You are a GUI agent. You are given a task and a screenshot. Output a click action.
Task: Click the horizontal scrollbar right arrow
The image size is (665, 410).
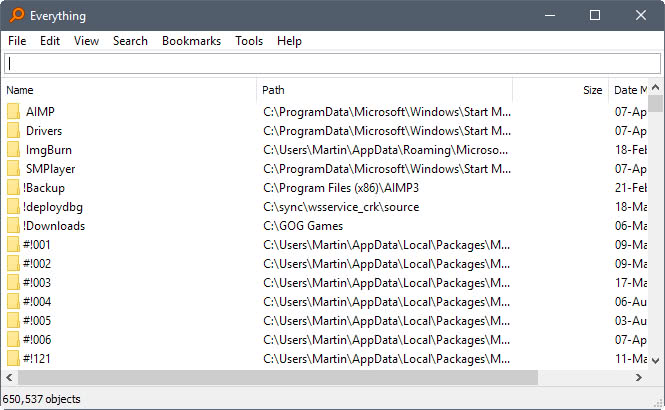pyautogui.click(x=639, y=377)
